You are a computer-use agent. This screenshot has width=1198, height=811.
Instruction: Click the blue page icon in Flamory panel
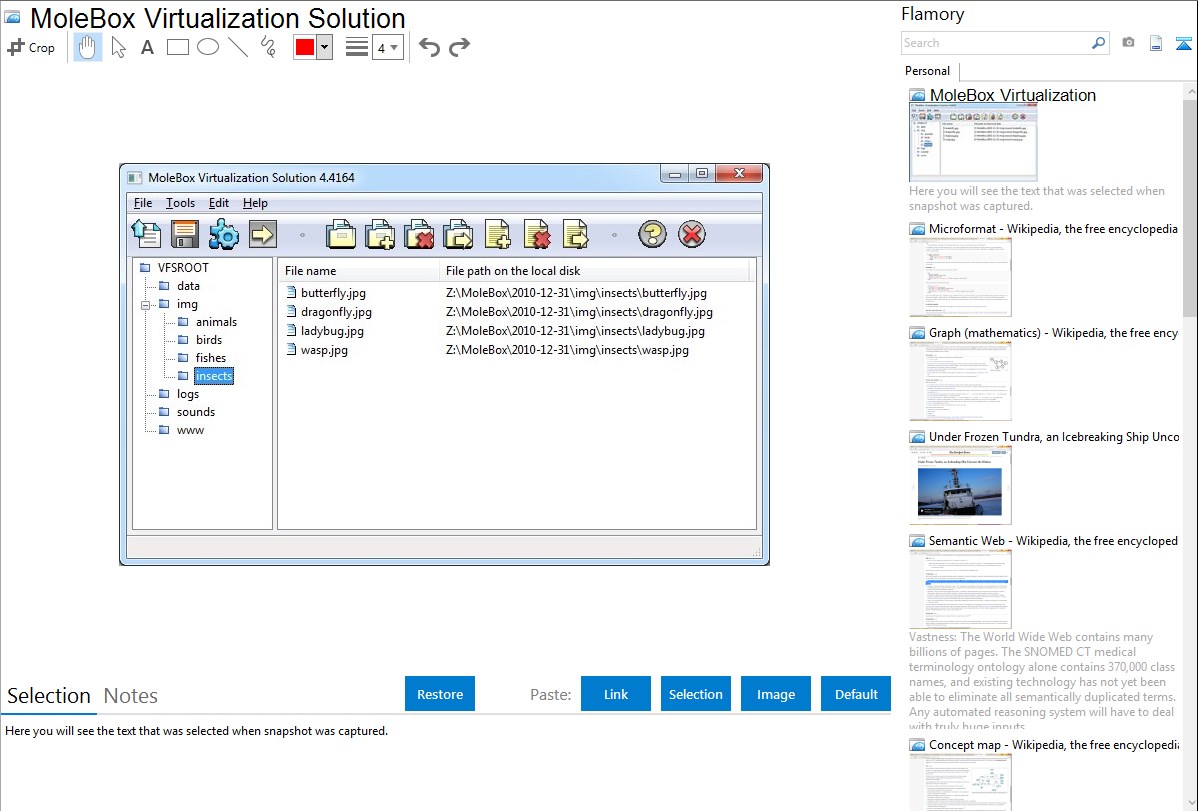(1156, 43)
